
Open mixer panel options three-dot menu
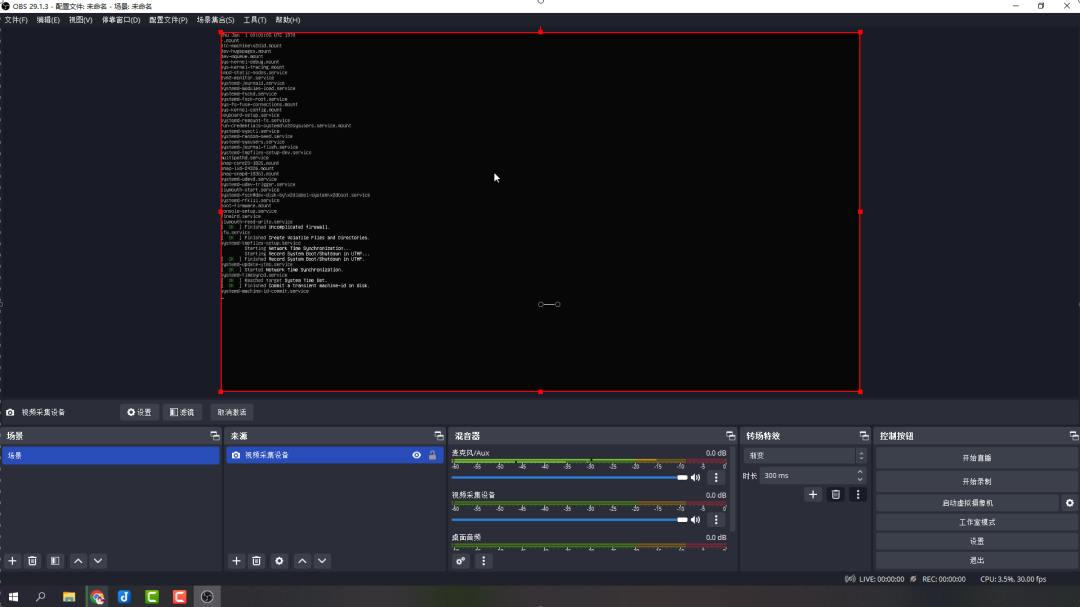click(x=484, y=561)
